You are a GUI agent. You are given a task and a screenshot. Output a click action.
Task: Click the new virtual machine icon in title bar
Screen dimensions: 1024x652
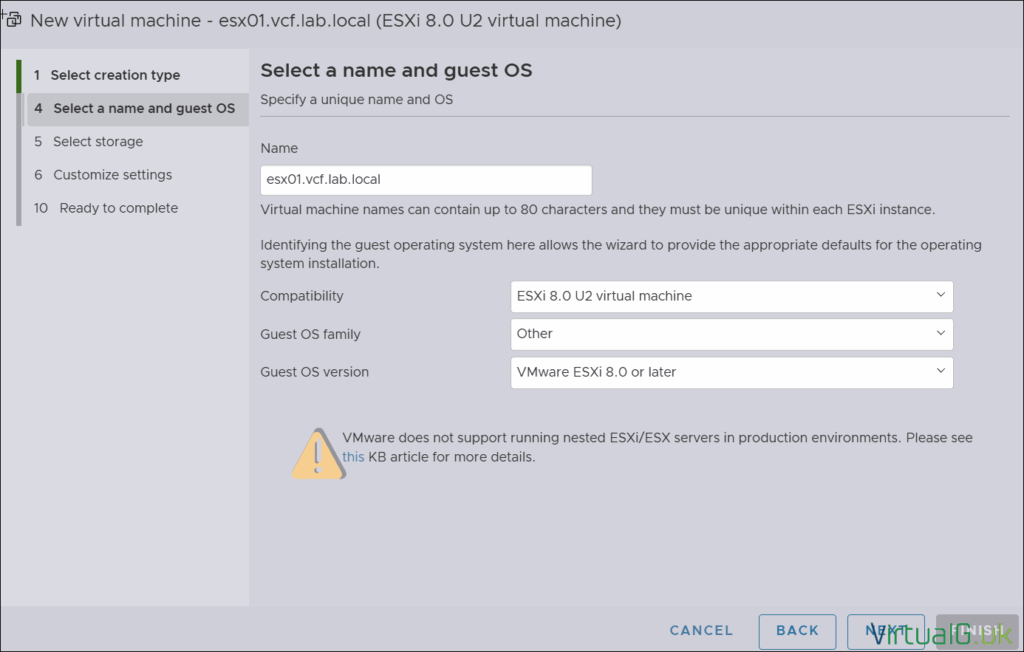click(x=13, y=18)
